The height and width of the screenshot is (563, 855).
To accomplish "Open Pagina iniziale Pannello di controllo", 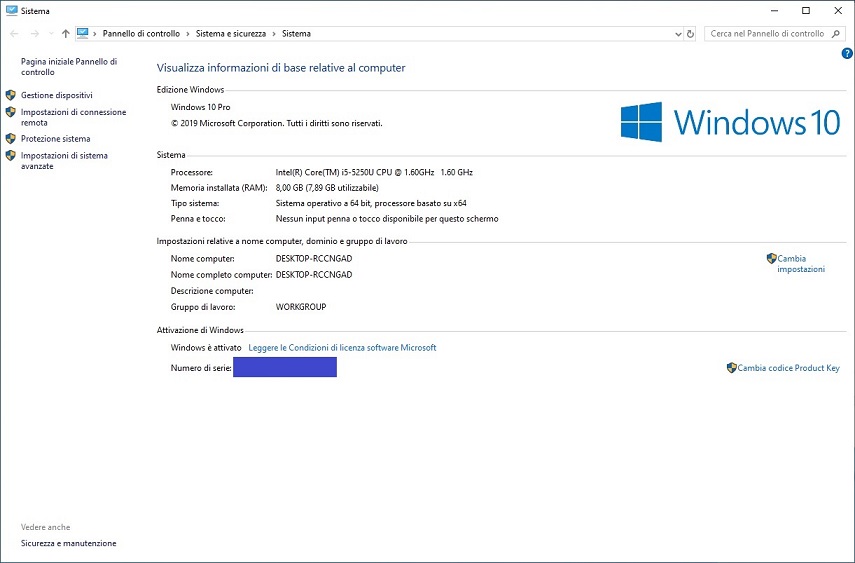I will click(x=69, y=67).
